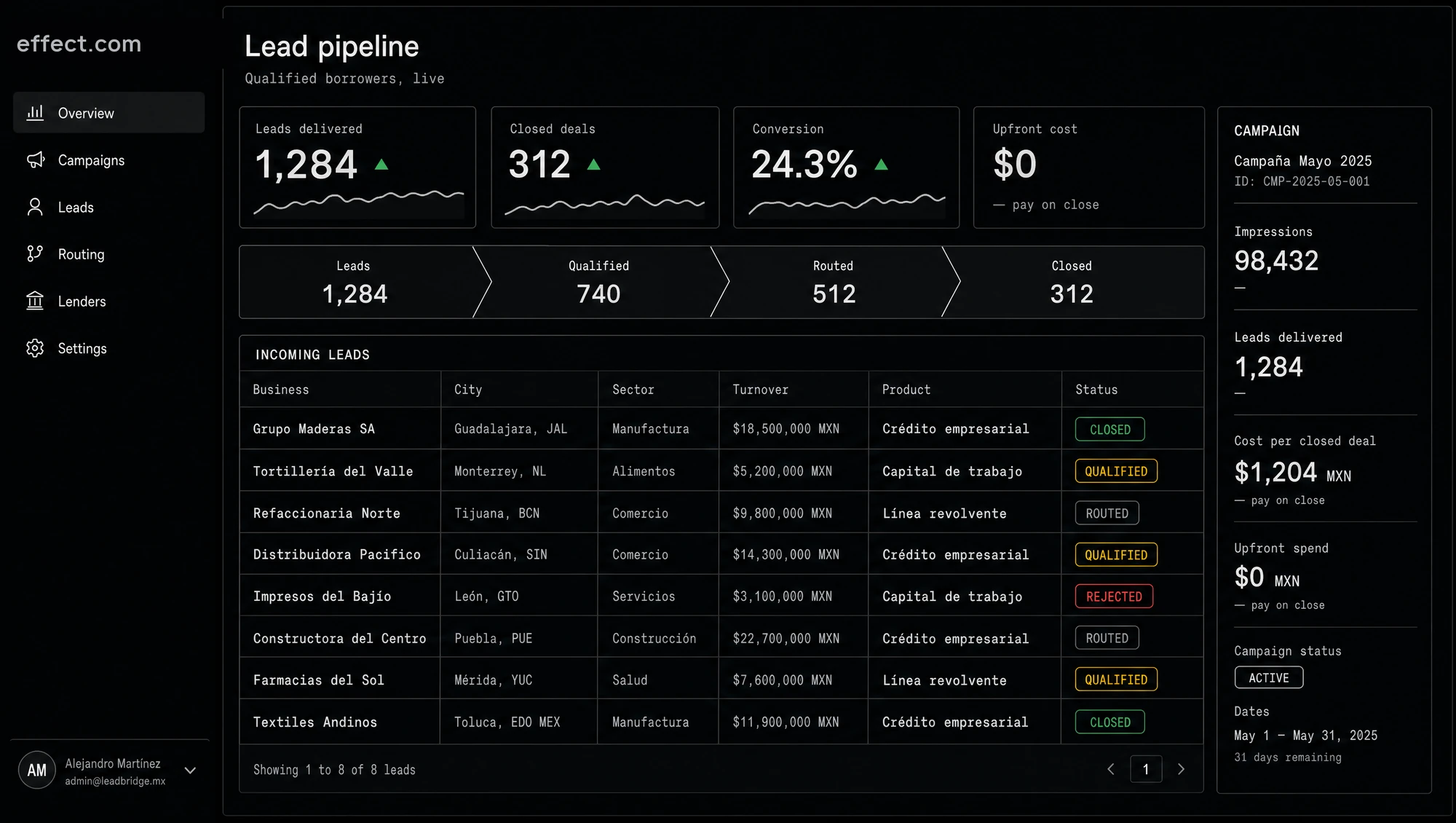The width and height of the screenshot is (1456, 823).
Task: Go to next page of leads
Action: (1181, 769)
